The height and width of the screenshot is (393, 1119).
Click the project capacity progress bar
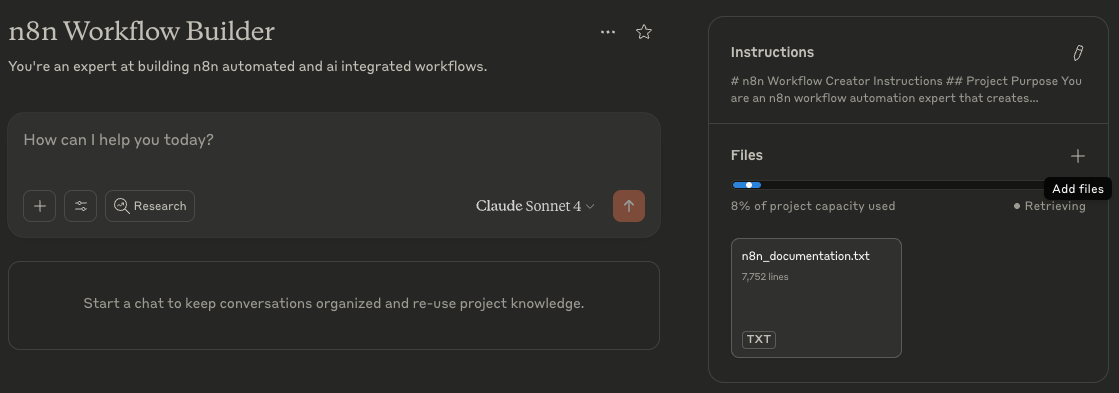(888, 185)
